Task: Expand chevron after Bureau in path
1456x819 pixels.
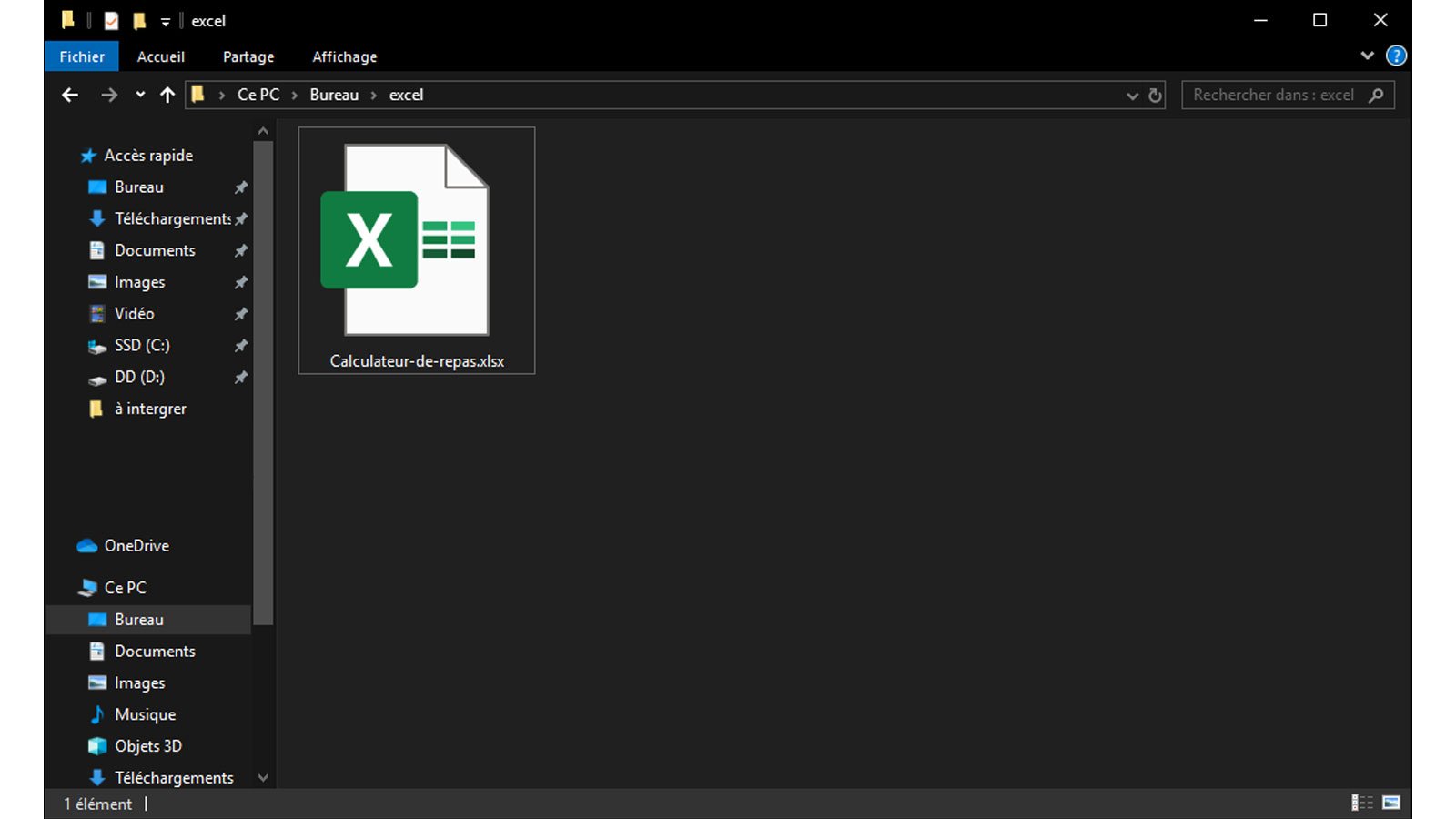Action: 374,95
